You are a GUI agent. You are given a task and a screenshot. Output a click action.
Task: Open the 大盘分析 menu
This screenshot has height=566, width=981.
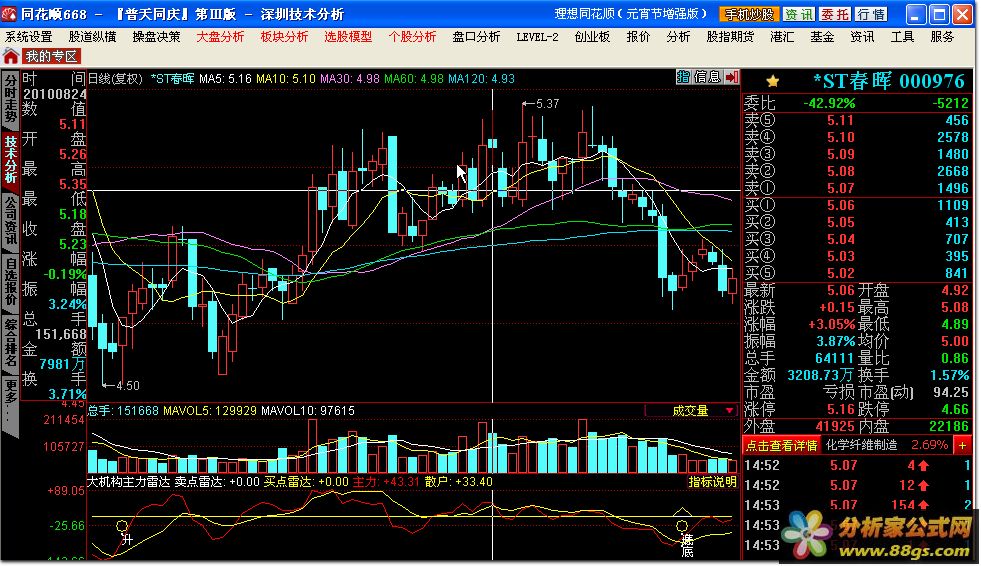pyautogui.click(x=220, y=37)
